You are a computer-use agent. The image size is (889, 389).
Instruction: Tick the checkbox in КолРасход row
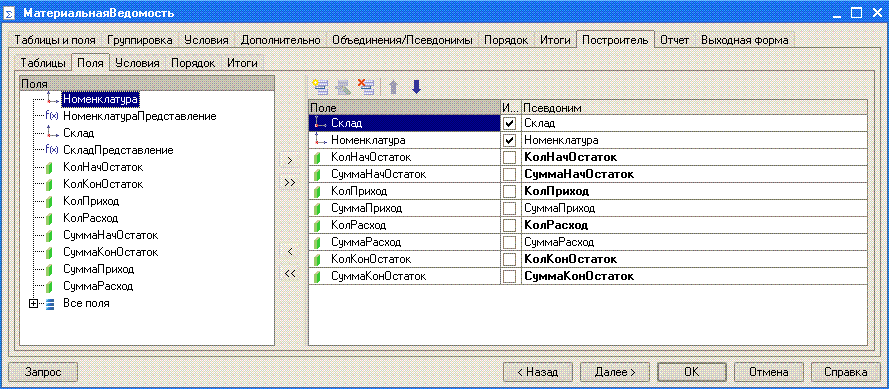coord(510,225)
